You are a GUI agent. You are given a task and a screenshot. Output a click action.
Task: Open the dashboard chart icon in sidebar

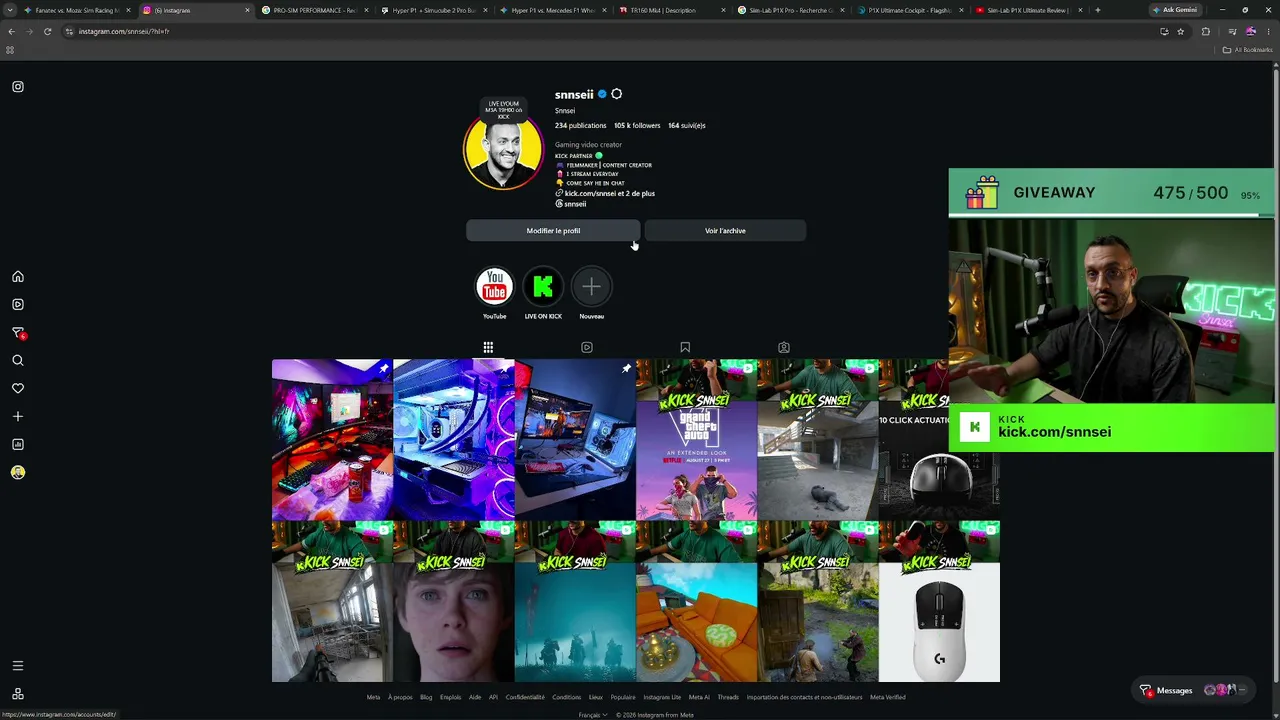tap(18, 445)
